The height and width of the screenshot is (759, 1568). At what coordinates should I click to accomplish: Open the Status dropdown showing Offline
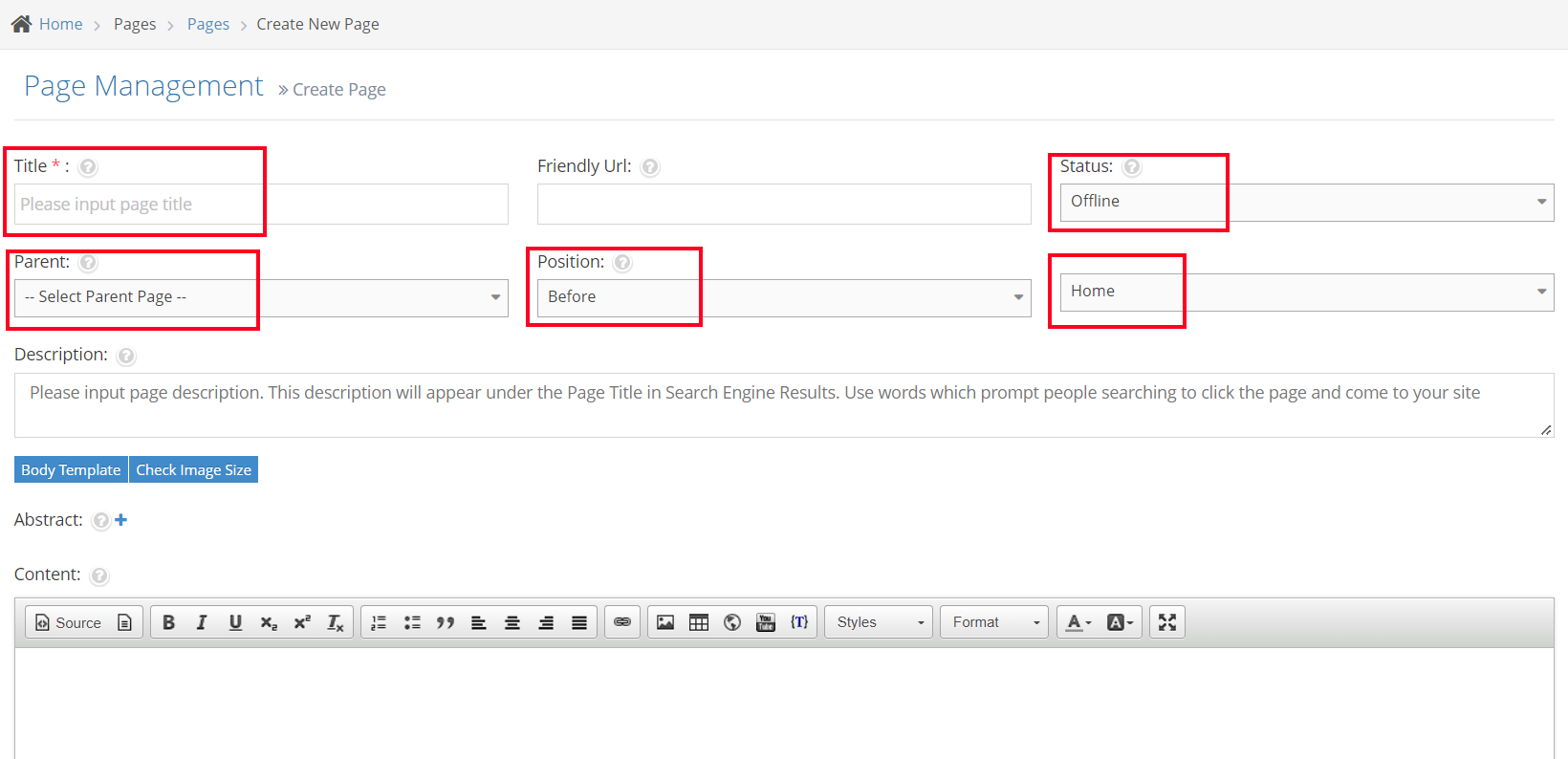click(1307, 202)
